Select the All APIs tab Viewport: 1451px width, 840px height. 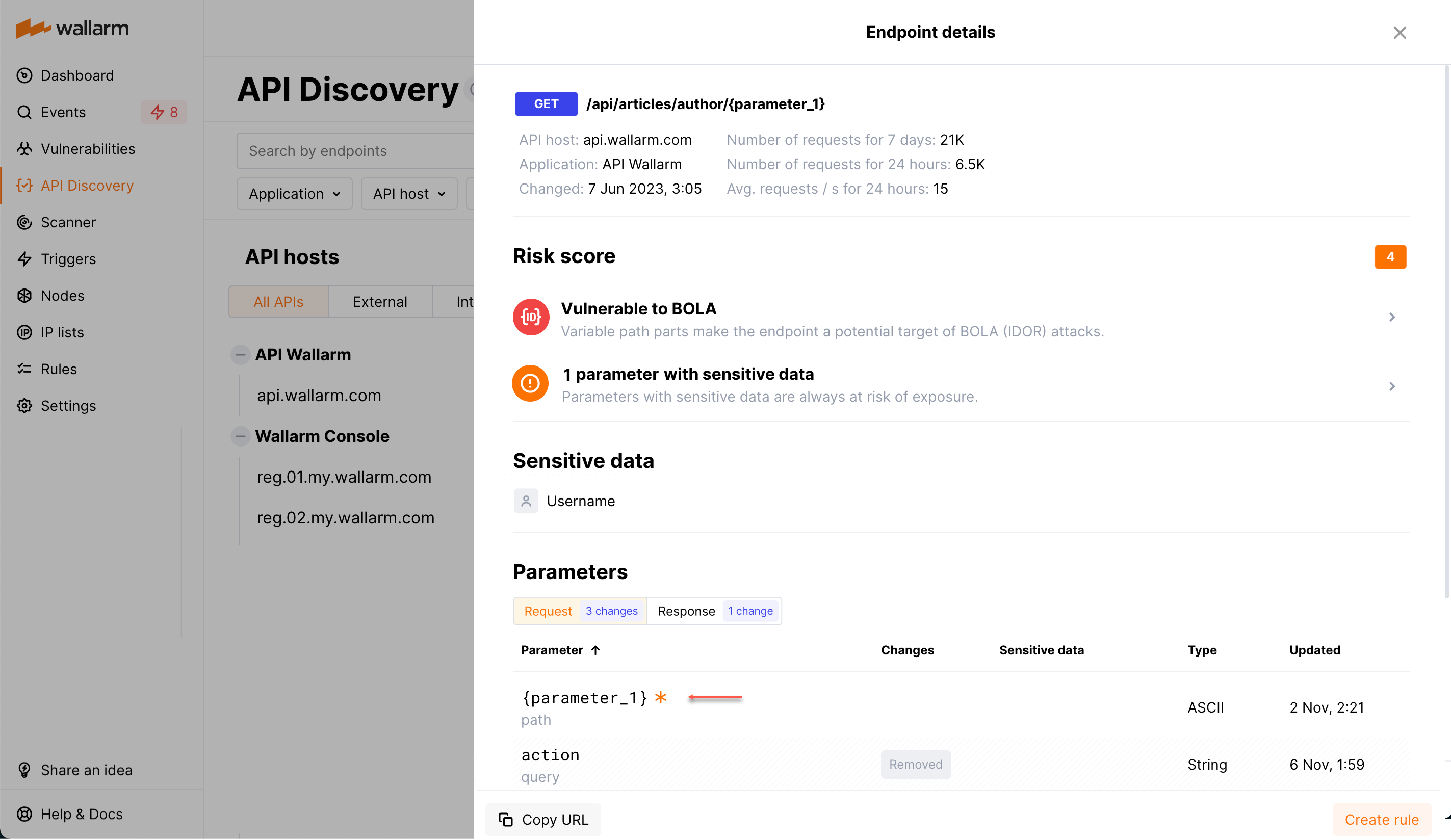point(279,302)
